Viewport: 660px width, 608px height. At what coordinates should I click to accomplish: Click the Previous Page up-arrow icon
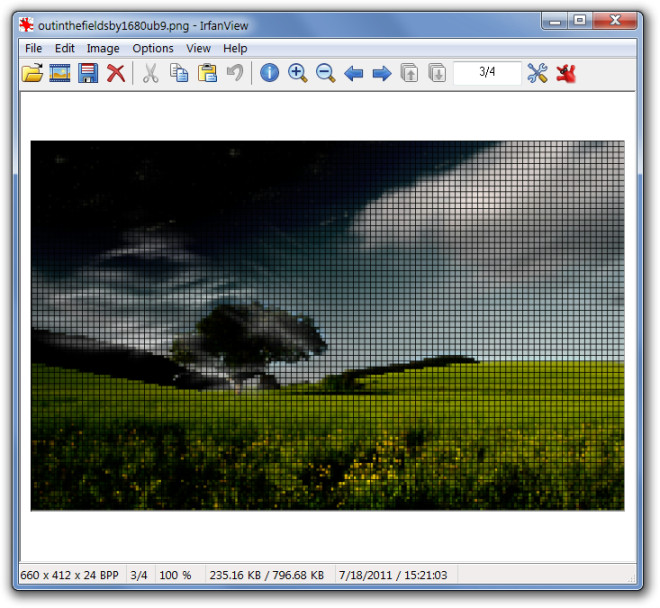(x=410, y=73)
